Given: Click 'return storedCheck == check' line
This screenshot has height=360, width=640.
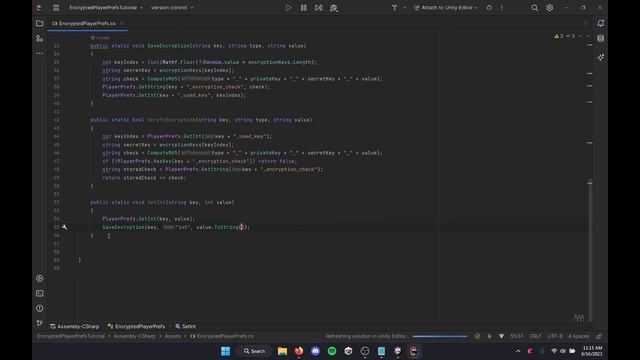Looking at the screenshot, I should pos(144,178).
